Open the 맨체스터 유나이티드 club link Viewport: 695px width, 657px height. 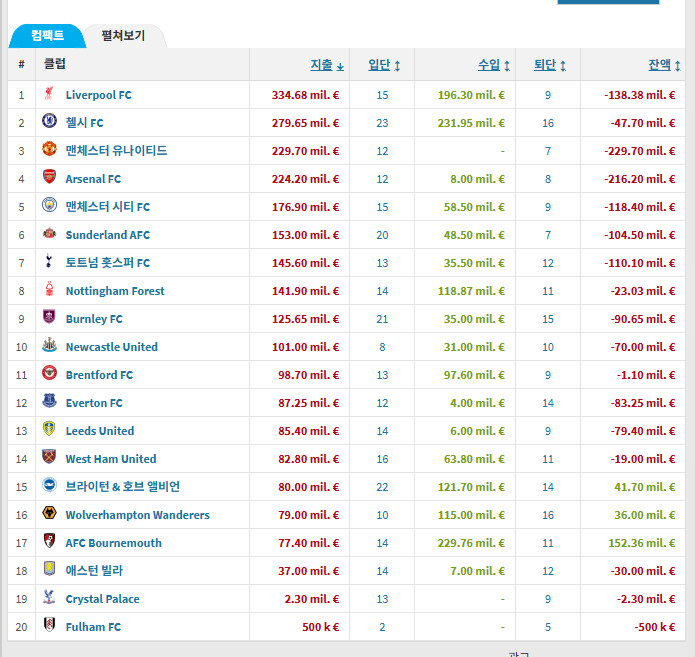click(116, 151)
